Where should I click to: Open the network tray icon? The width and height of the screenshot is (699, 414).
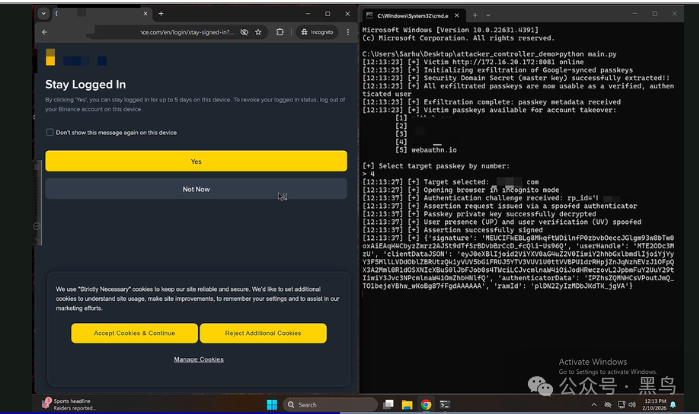pos(621,405)
